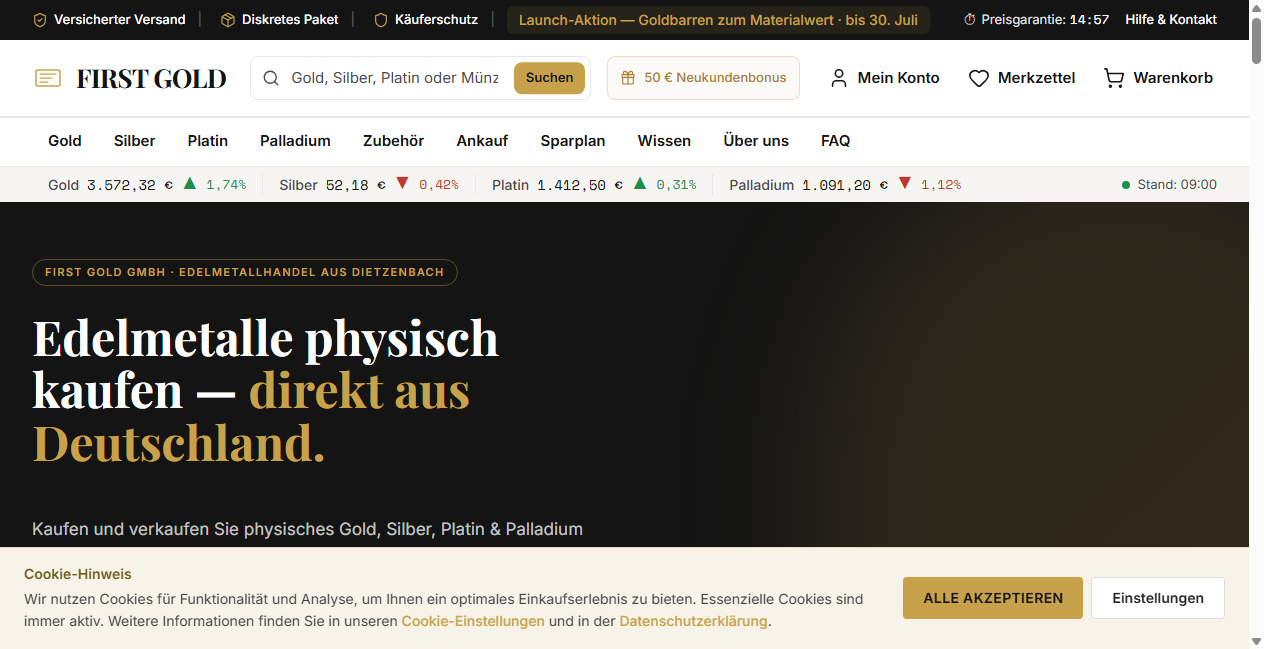The height and width of the screenshot is (649, 1264).
Task: Click the Silber change 0,42%
Action: (x=439, y=185)
